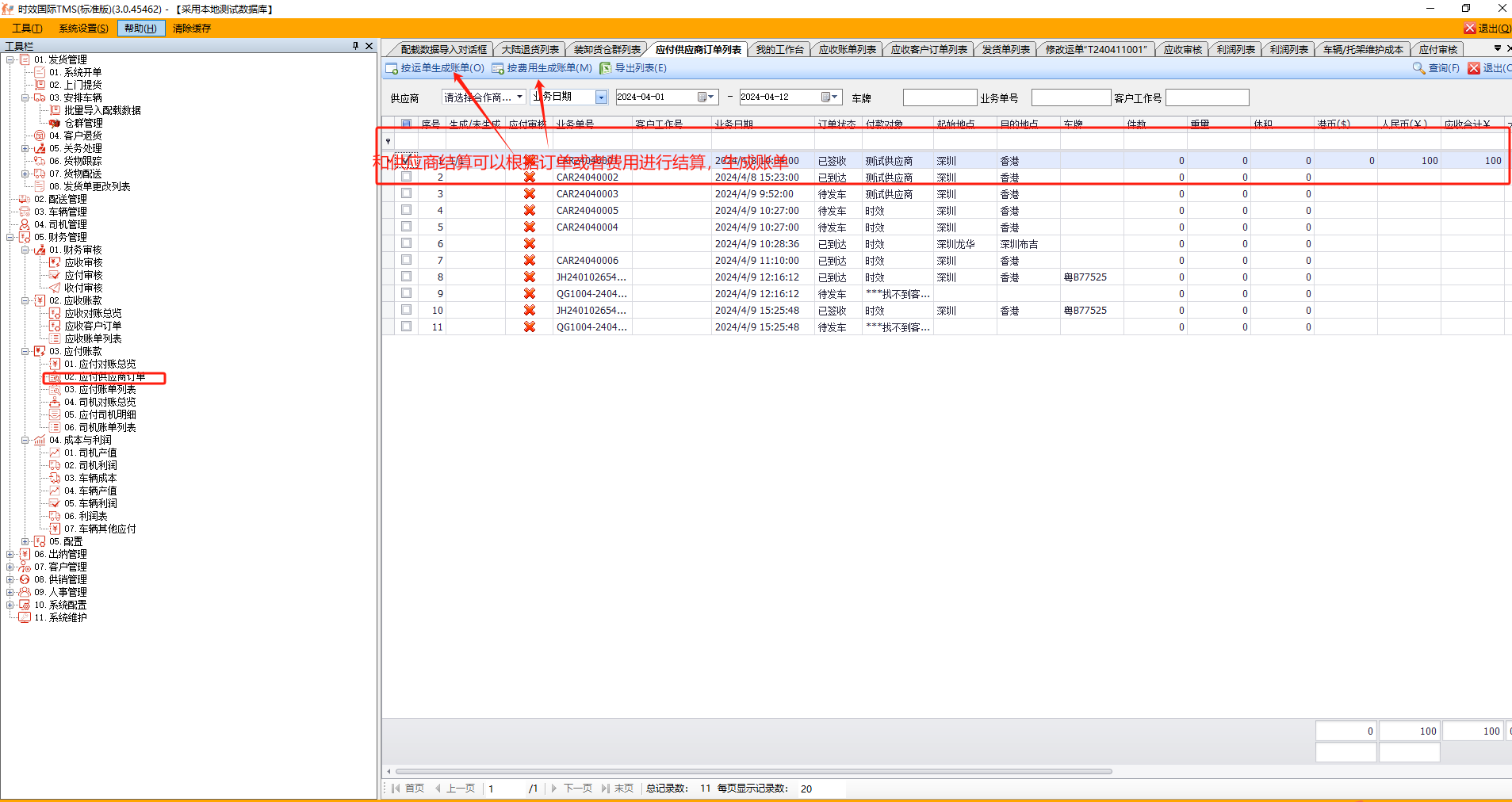This screenshot has width=1512, height=802.
Task: Click the 司机管理 person icon
Action: 25,224
